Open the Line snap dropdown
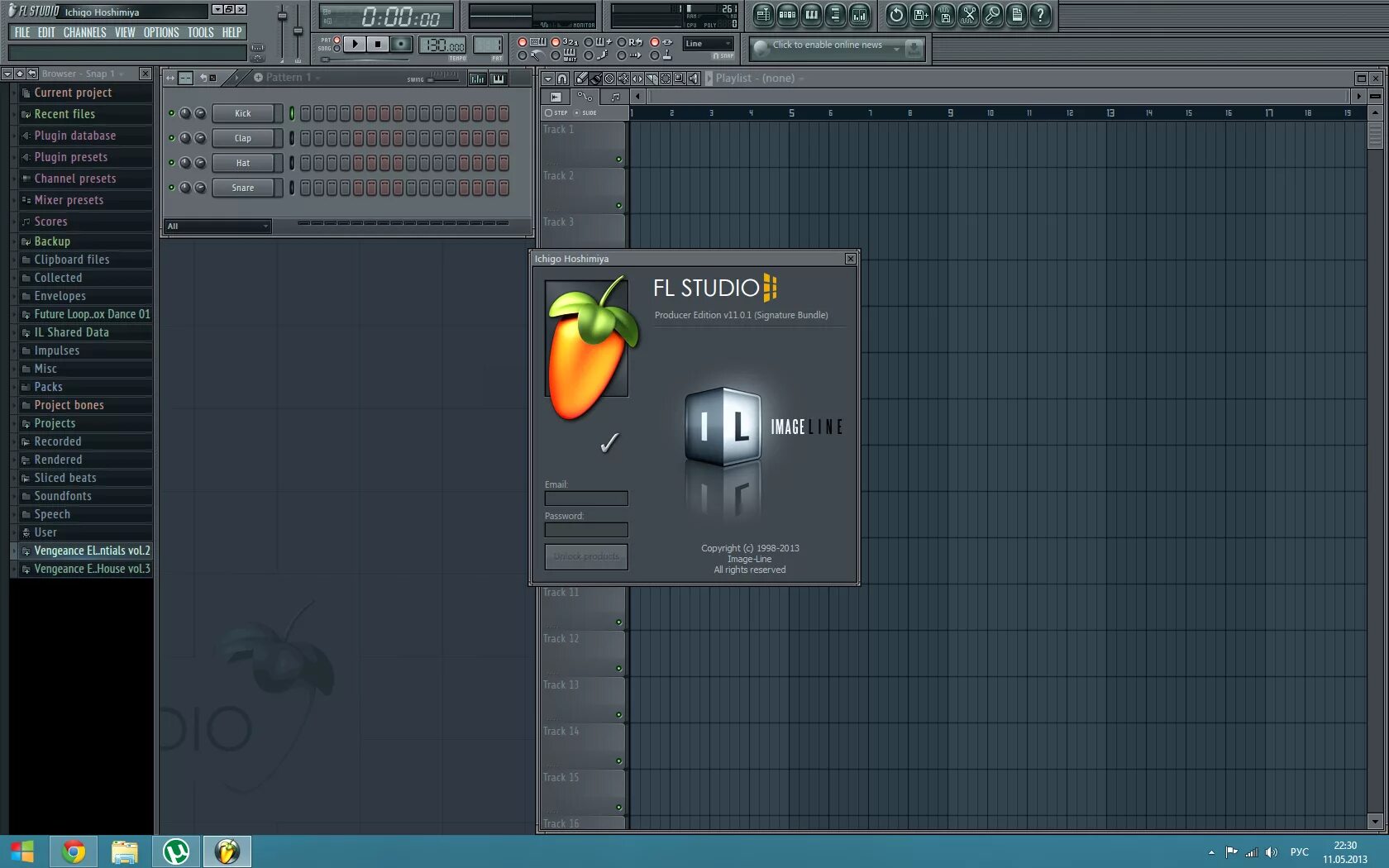 (x=709, y=44)
